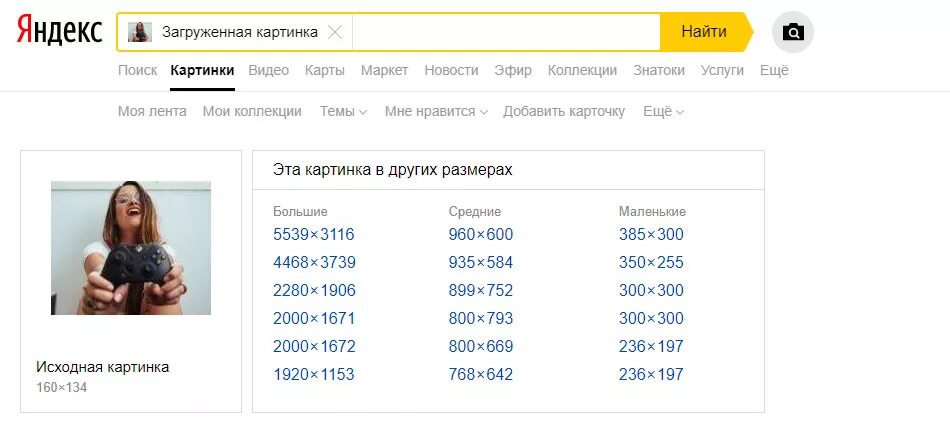The image size is (950, 446).
Task: Open the 2000×1671 size link
Action: tap(314, 318)
